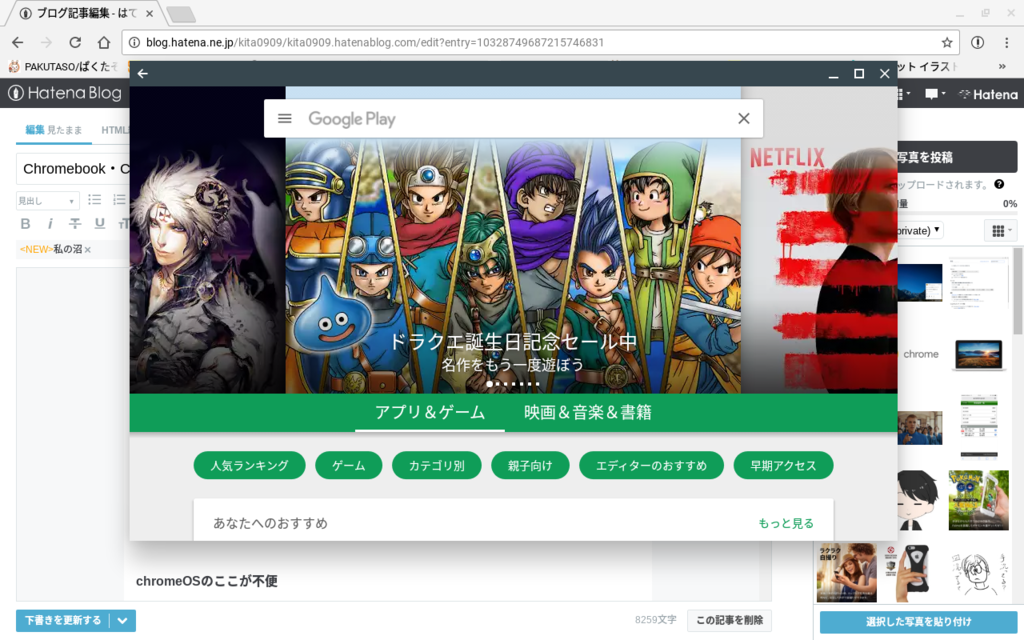The width and height of the screenshot is (1024, 640).
Task: Open the エディターのおすすめ chip
Action: click(x=651, y=466)
